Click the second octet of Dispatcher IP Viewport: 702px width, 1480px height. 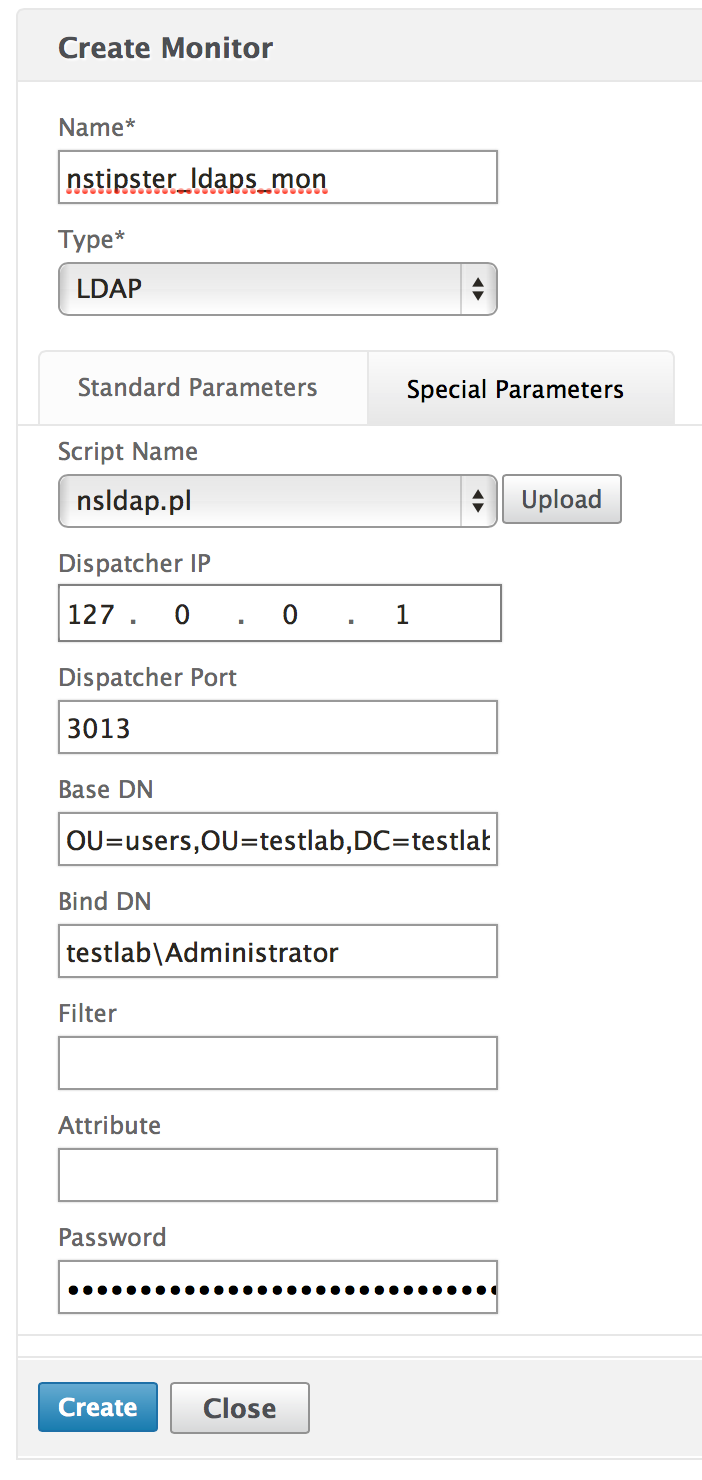182,613
